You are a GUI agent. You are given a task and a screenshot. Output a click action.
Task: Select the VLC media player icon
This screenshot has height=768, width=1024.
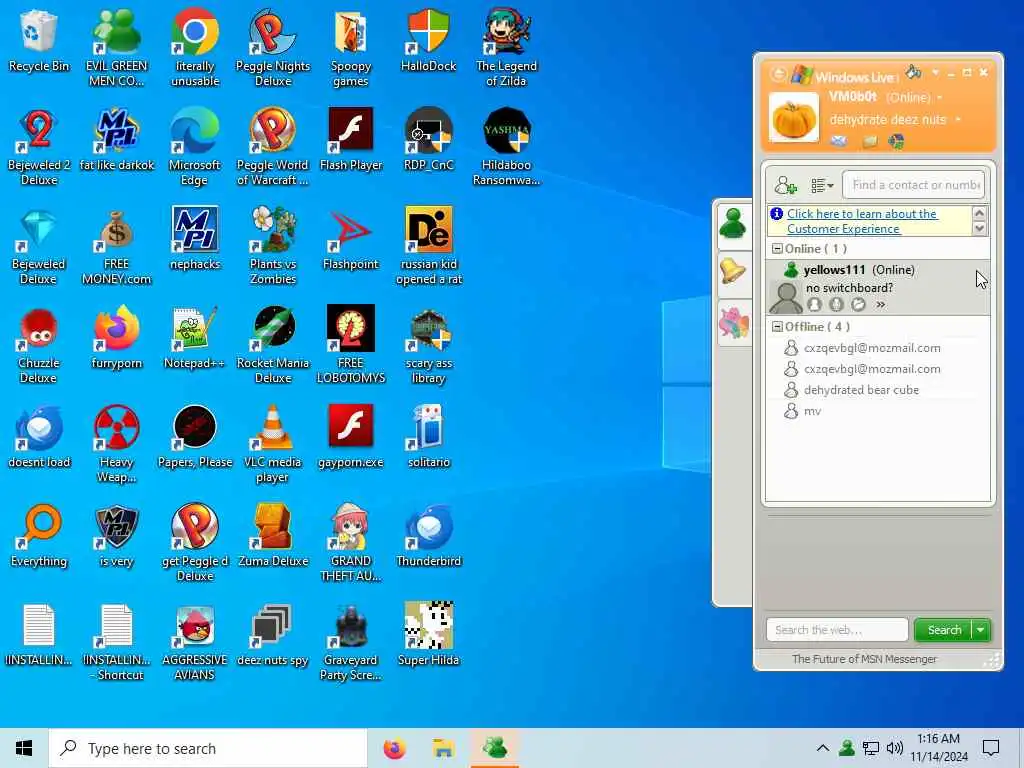tap(273, 444)
